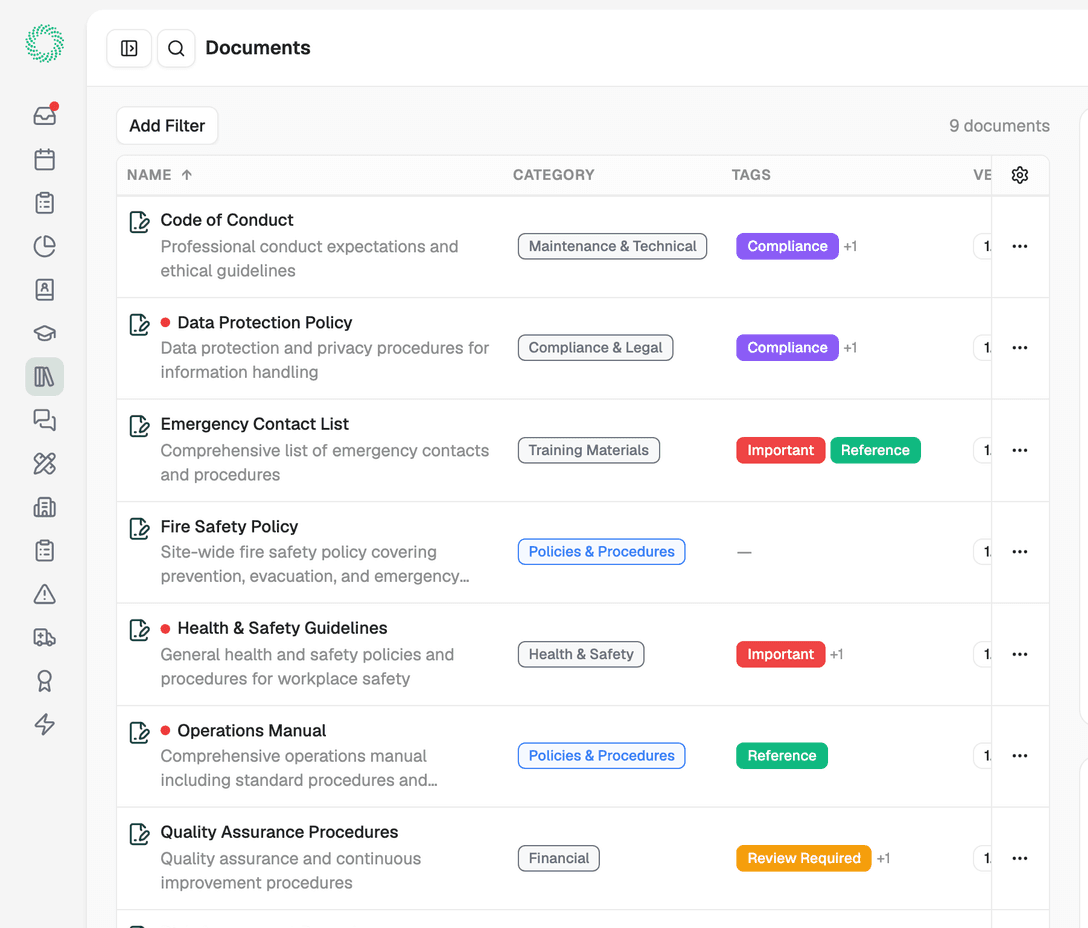Expand +1 tags on Quality Assurance Procedures row
The image size is (1088, 928).
883,859
